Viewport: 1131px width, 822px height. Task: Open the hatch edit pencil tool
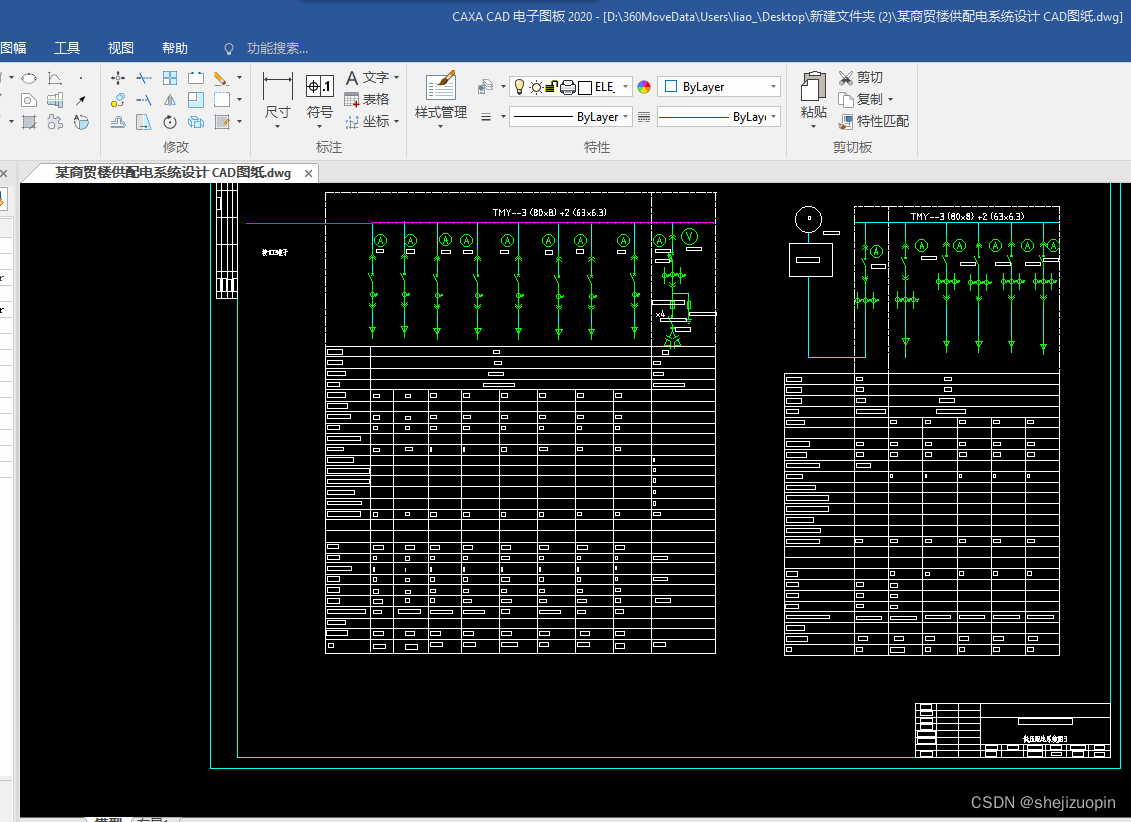tap(221, 122)
